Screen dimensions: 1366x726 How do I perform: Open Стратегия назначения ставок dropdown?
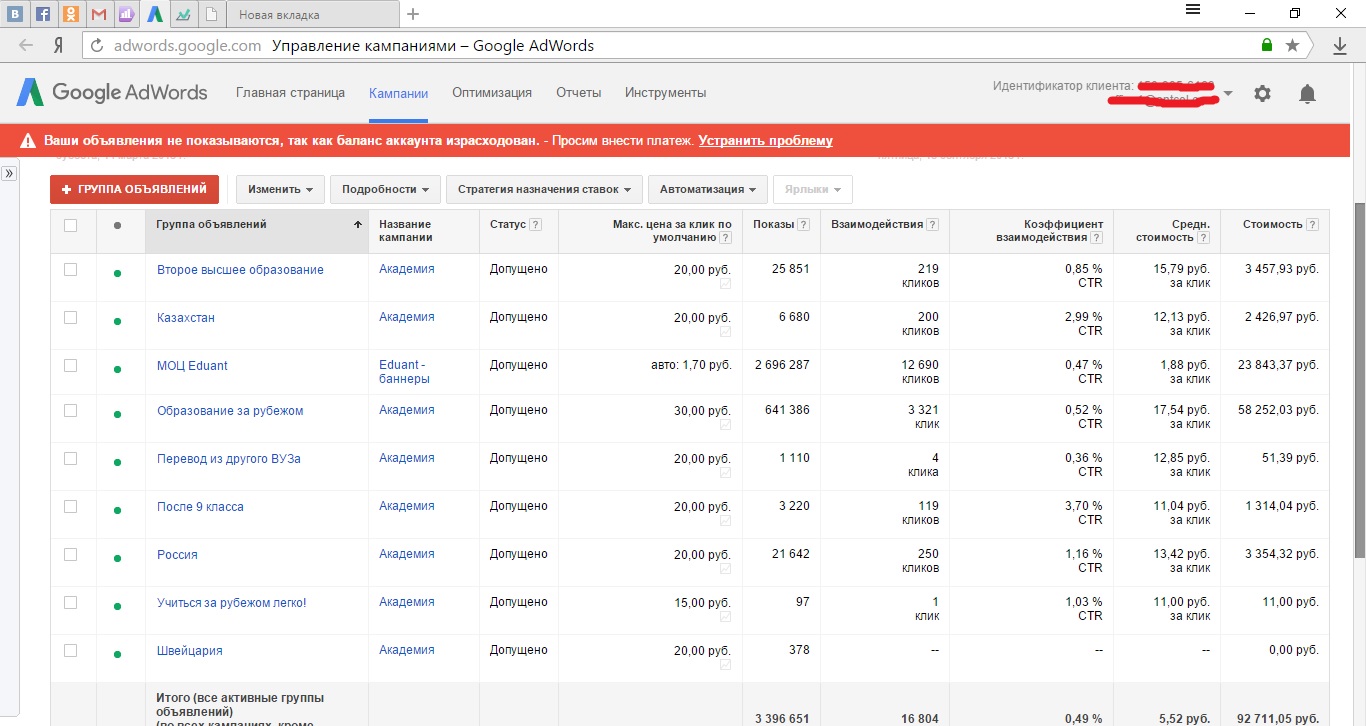tap(544, 189)
